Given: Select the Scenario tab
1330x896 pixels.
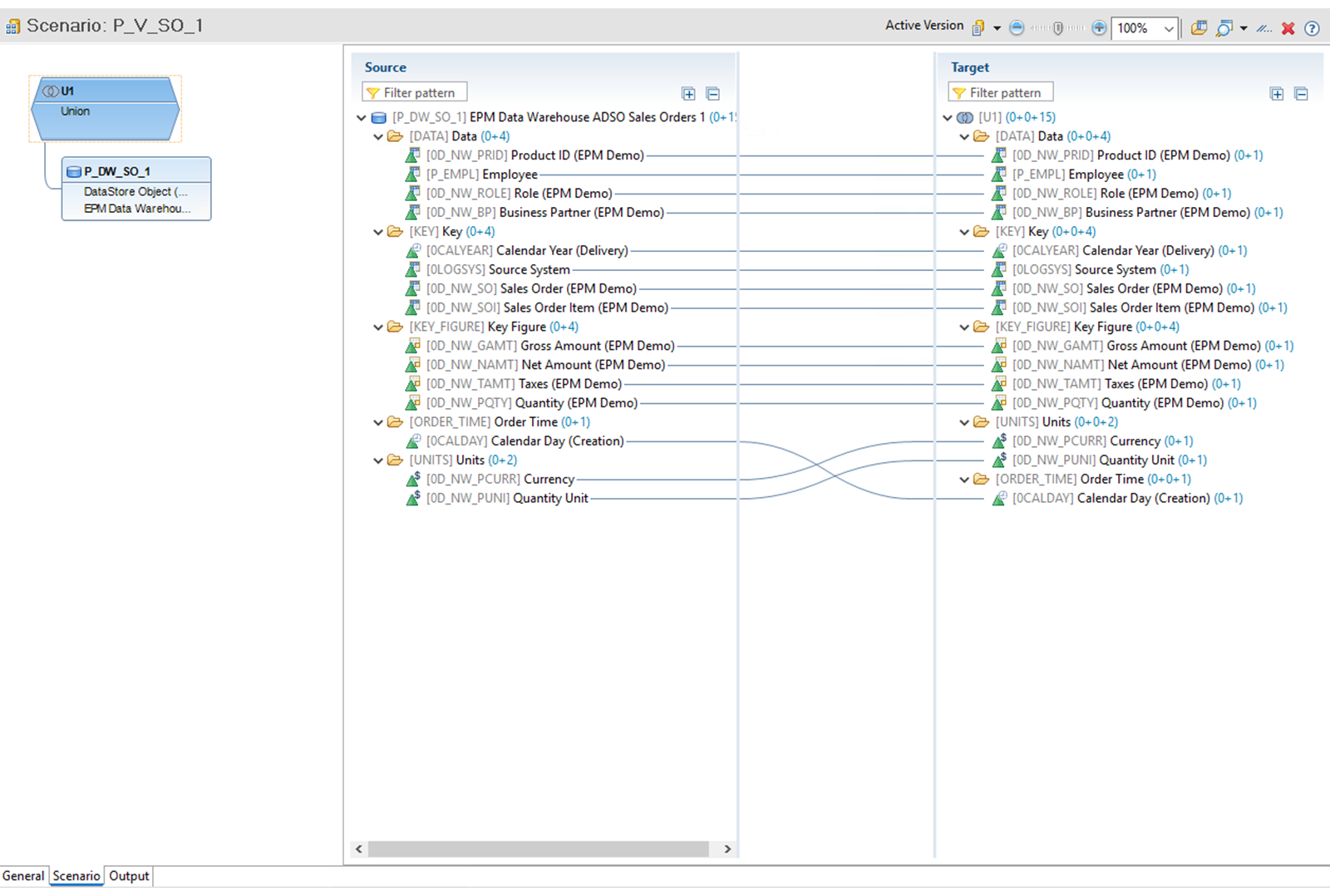Looking at the screenshot, I should click(x=76, y=876).
